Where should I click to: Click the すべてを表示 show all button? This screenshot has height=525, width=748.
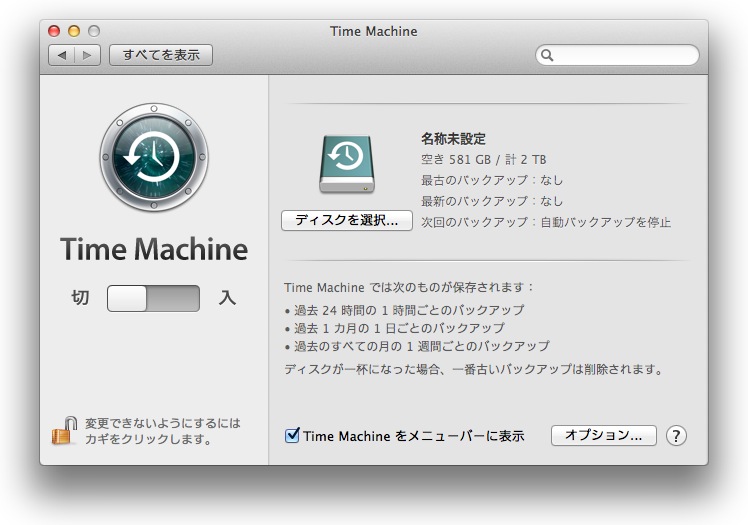click(161, 55)
